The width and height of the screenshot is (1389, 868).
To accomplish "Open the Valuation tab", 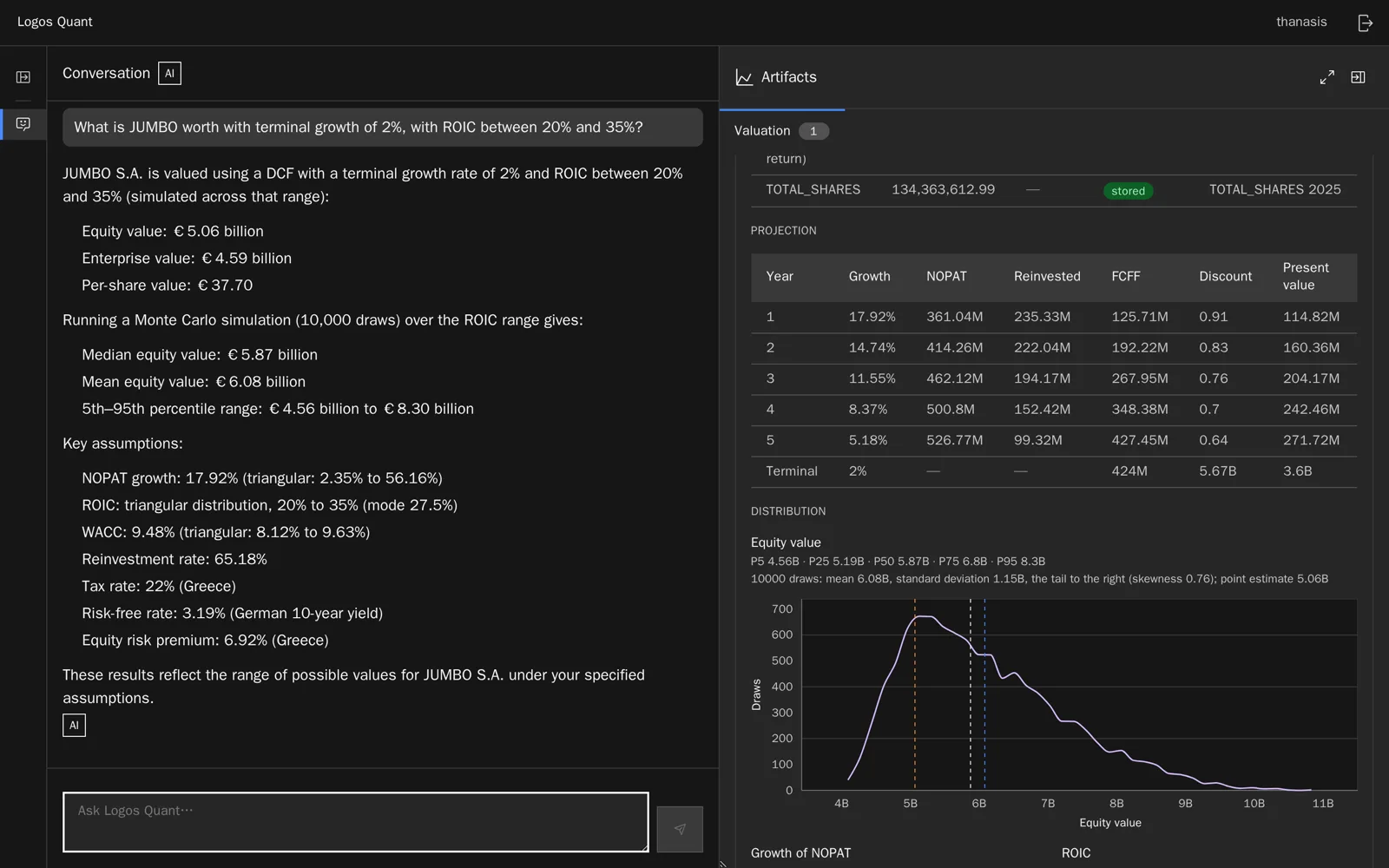I will pyautogui.click(x=762, y=131).
